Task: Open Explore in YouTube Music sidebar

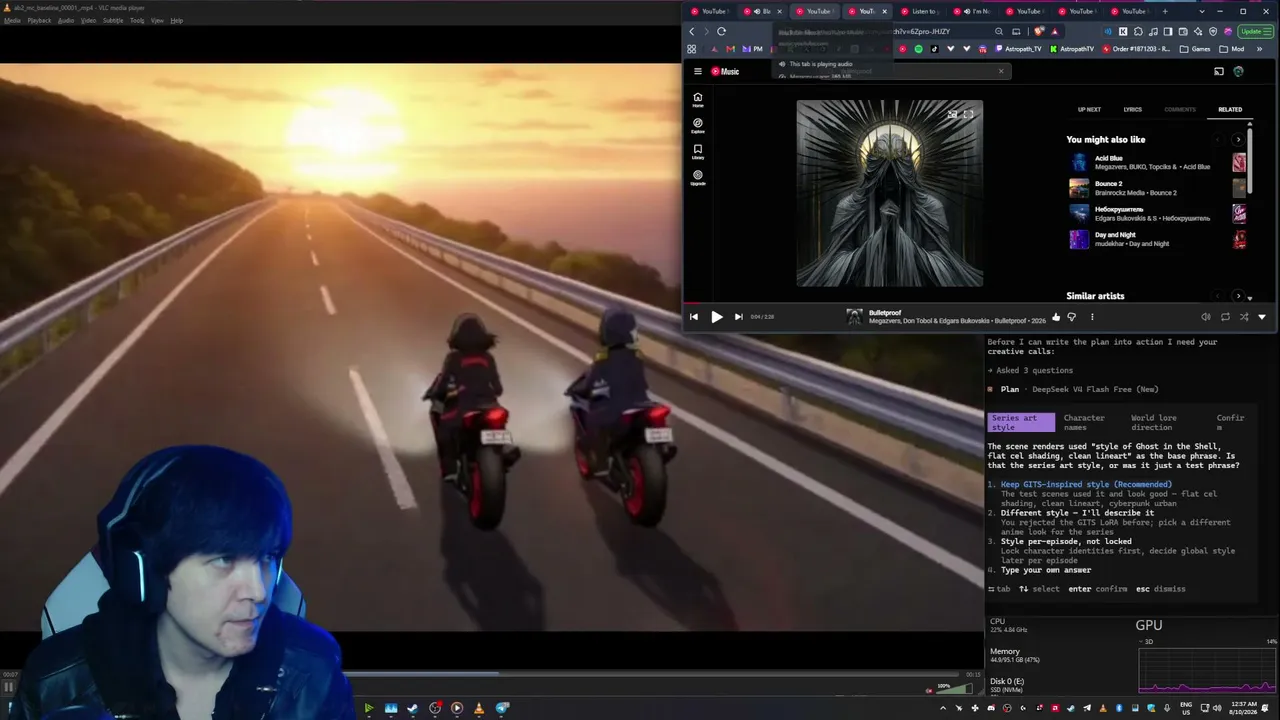Action: pyautogui.click(x=698, y=126)
